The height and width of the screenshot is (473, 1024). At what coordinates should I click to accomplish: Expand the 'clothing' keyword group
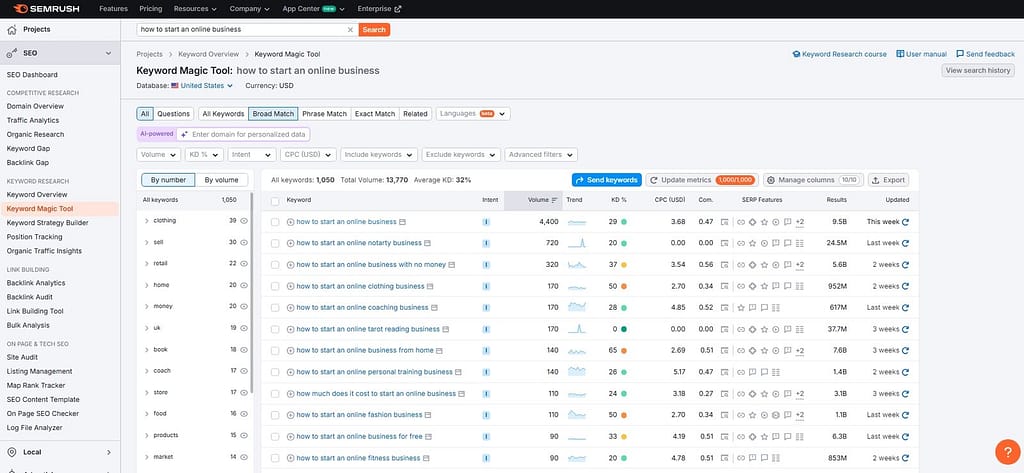point(147,221)
